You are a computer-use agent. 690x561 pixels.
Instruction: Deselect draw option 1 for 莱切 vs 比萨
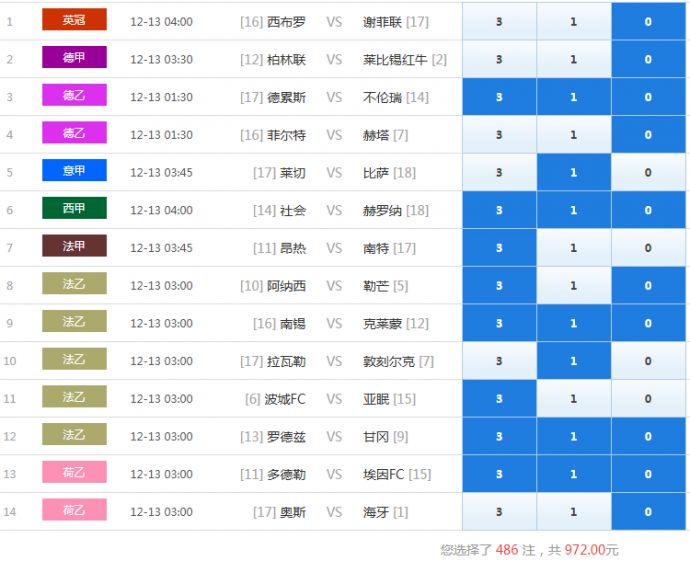pyautogui.click(x=573, y=172)
